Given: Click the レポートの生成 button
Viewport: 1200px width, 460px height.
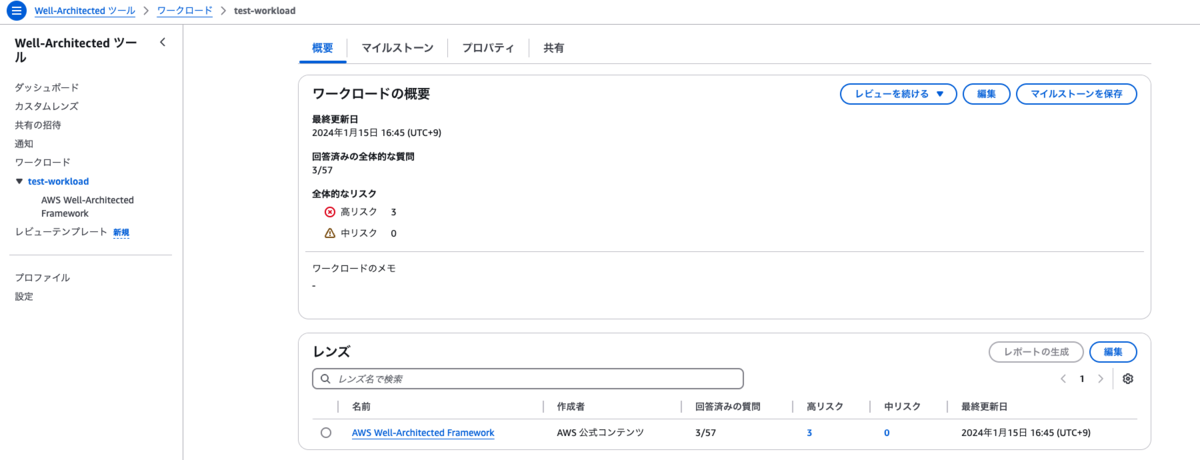Looking at the screenshot, I should (1036, 352).
